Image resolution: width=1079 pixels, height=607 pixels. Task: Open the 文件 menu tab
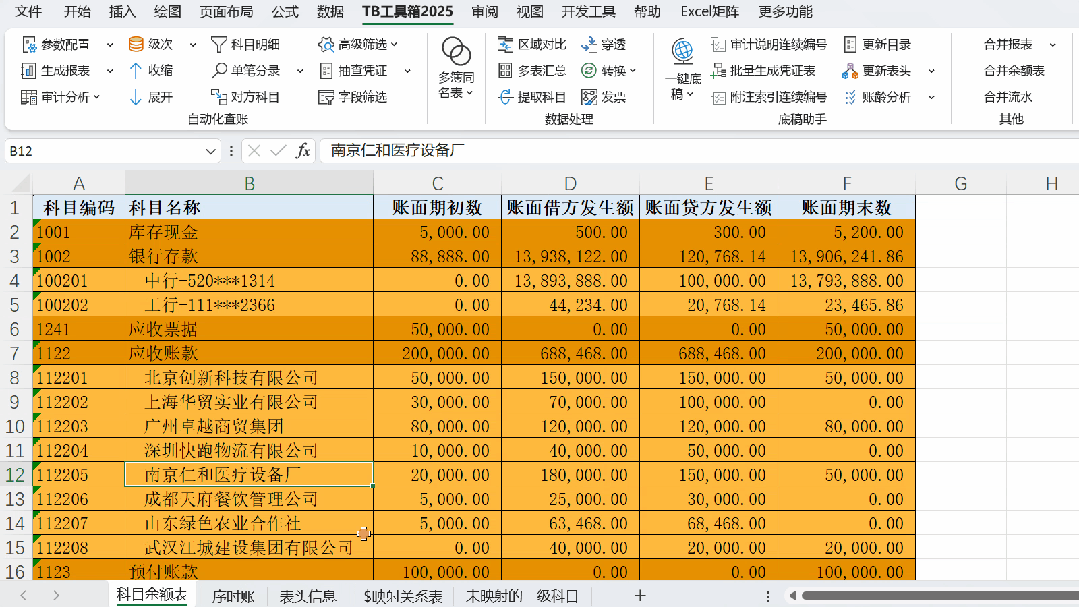pos(29,12)
